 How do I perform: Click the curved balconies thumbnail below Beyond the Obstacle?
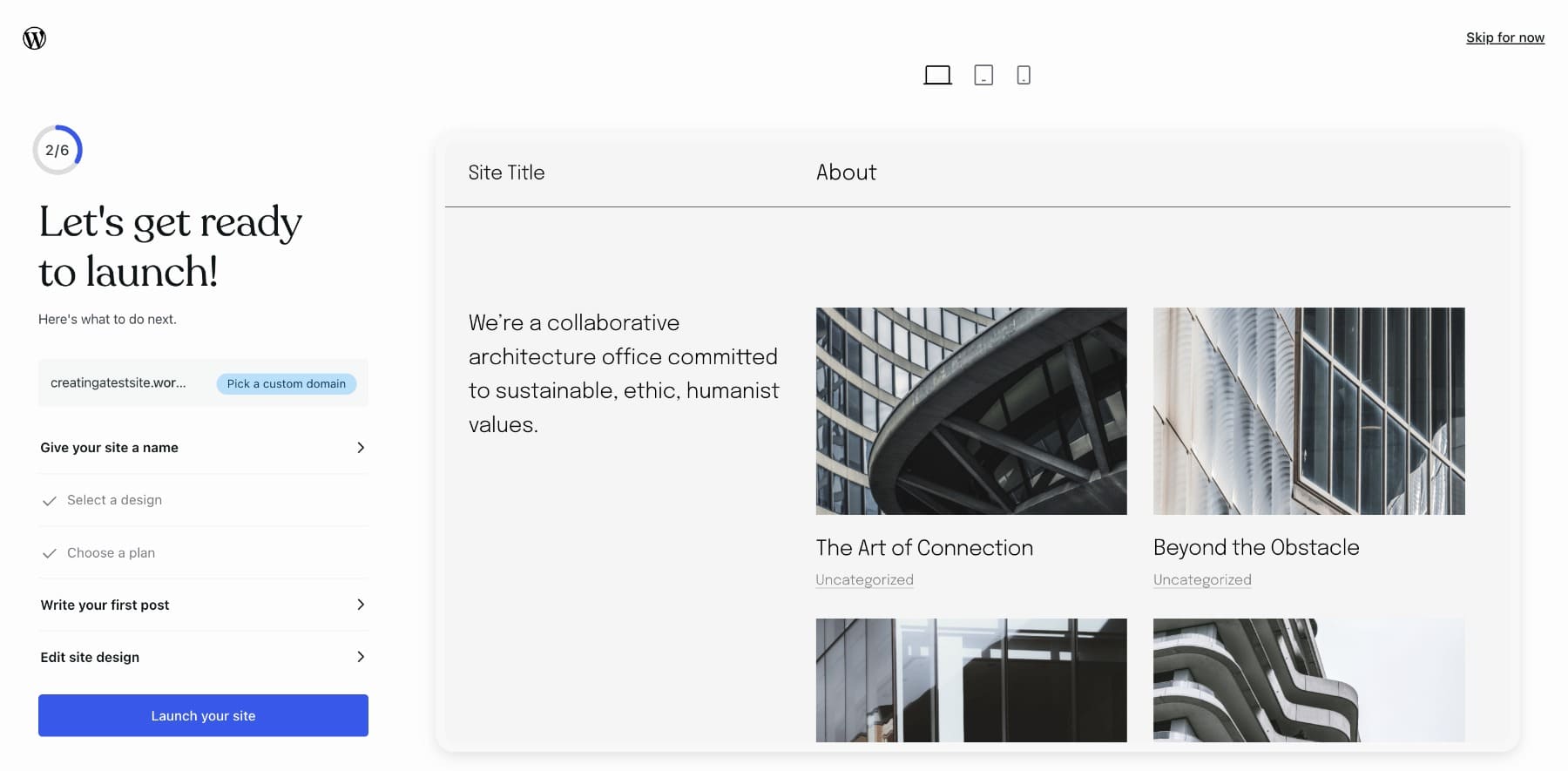tap(1309, 680)
